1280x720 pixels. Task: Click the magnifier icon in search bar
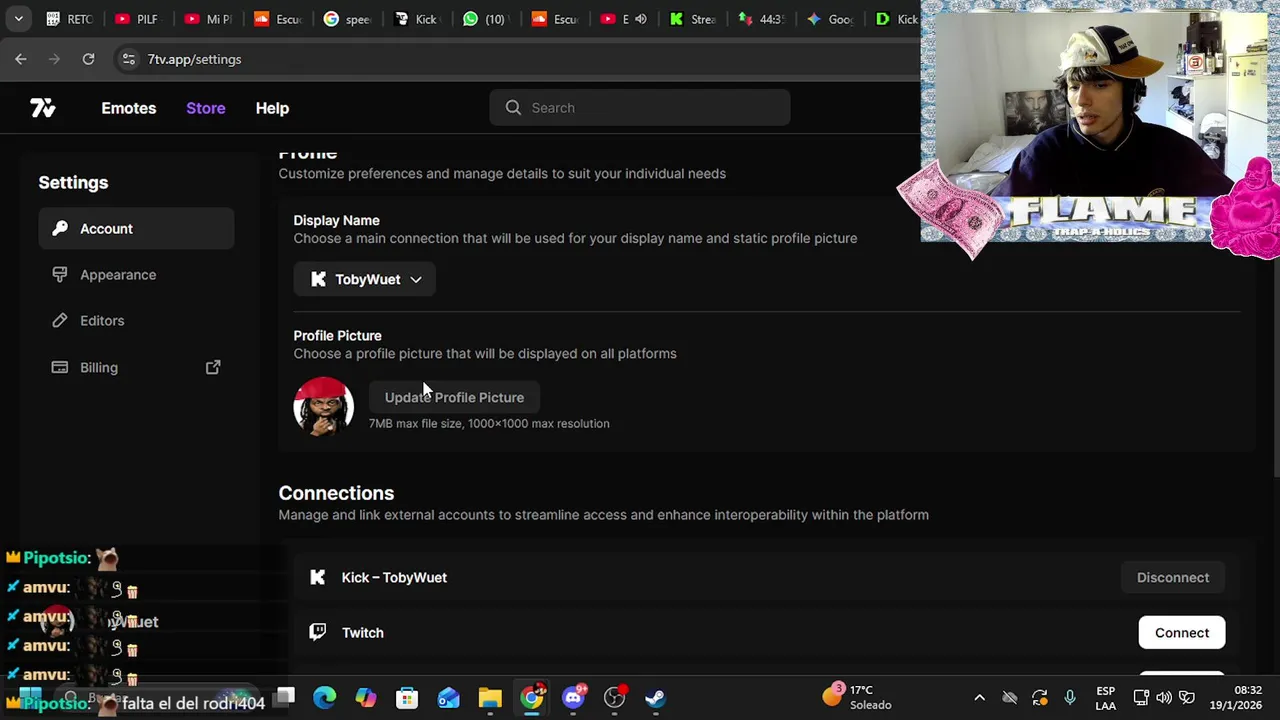(x=513, y=108)
